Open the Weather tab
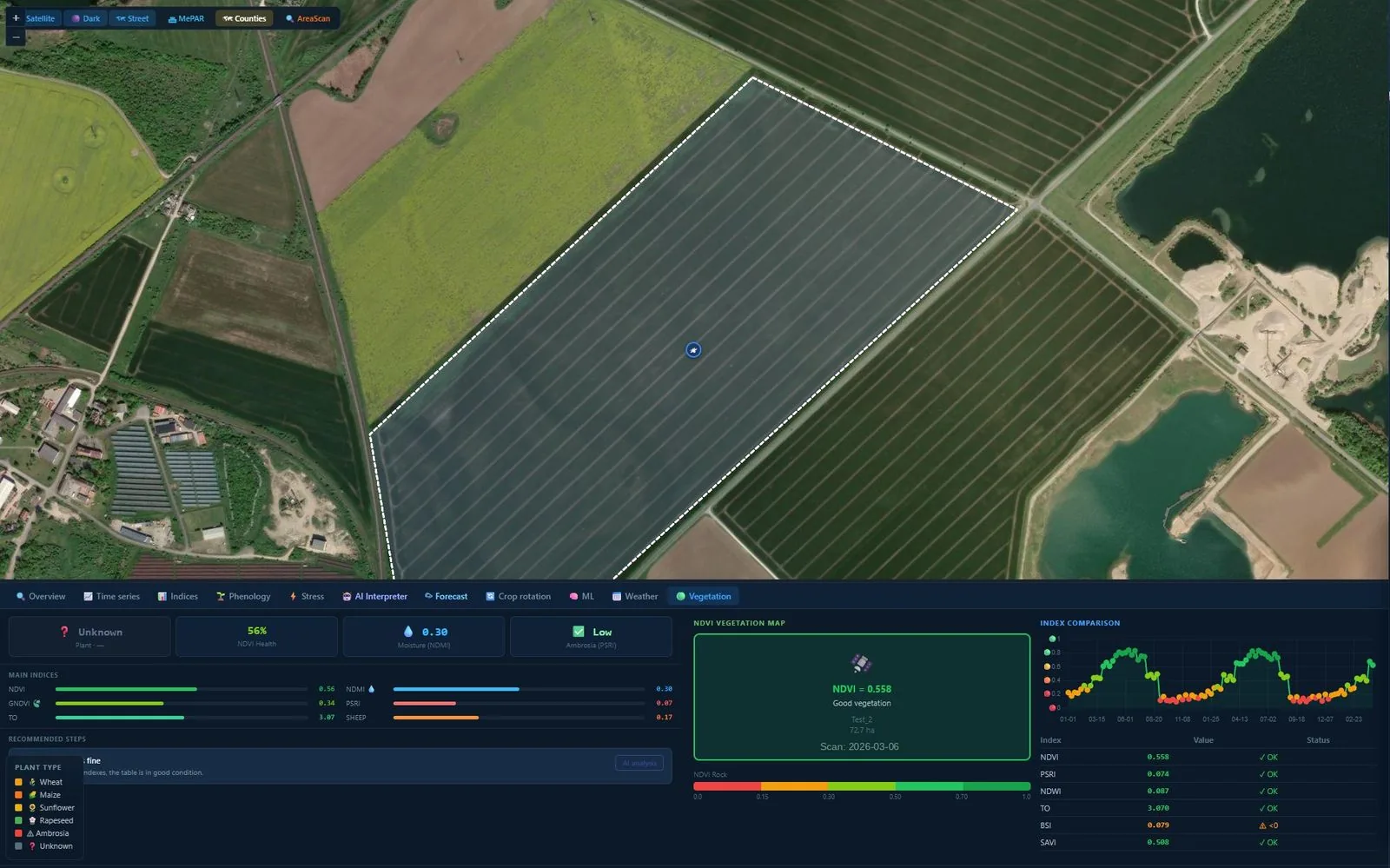 [635, 596]
